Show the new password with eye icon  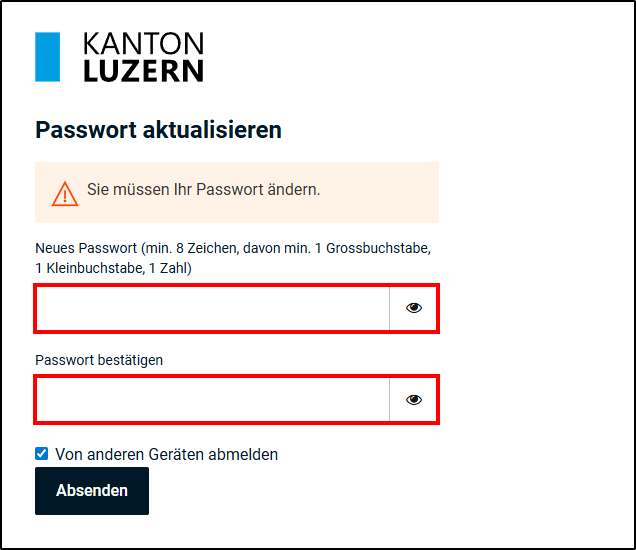(x=414, y=308)
